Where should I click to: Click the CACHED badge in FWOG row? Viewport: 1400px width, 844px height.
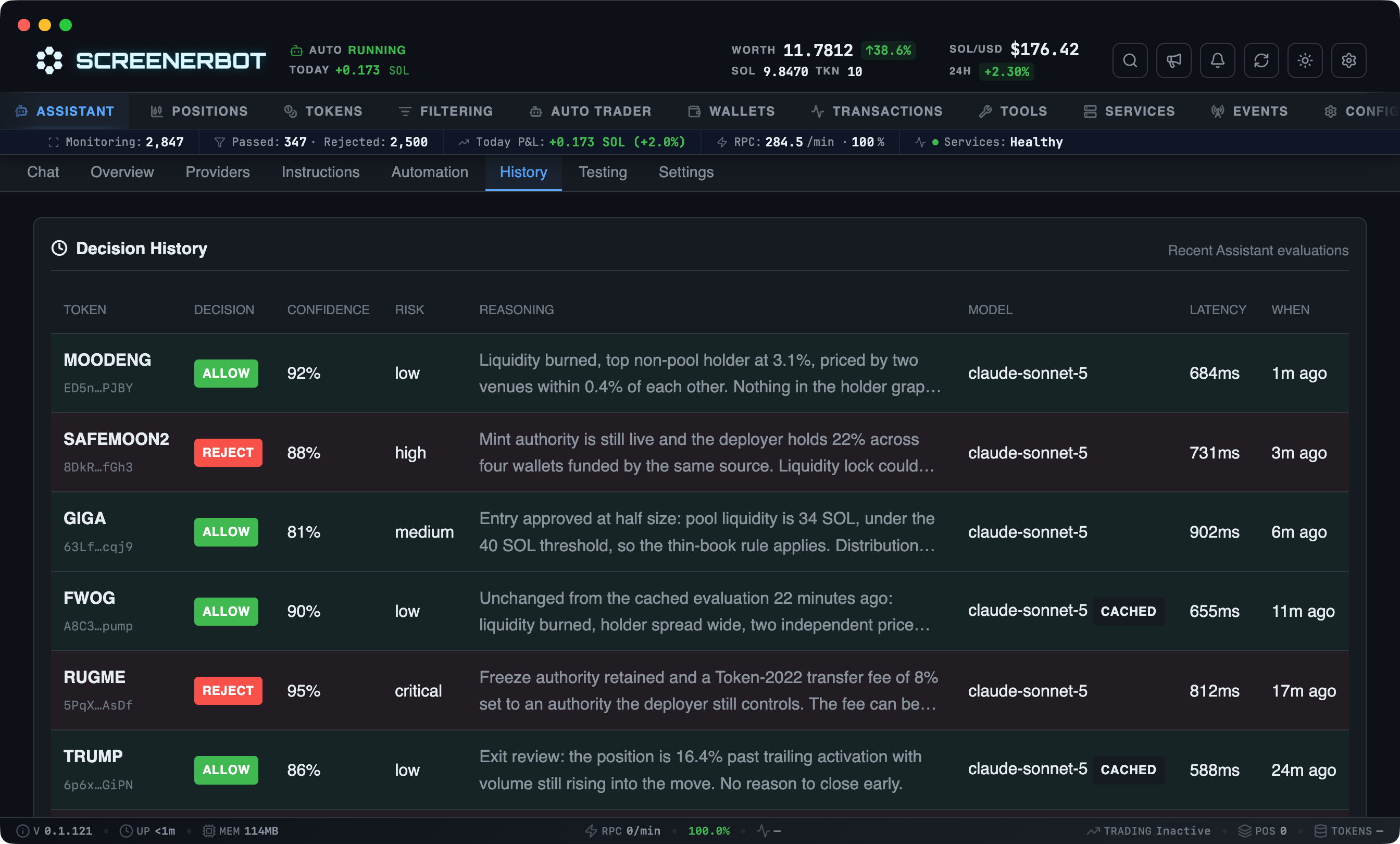1129,611
